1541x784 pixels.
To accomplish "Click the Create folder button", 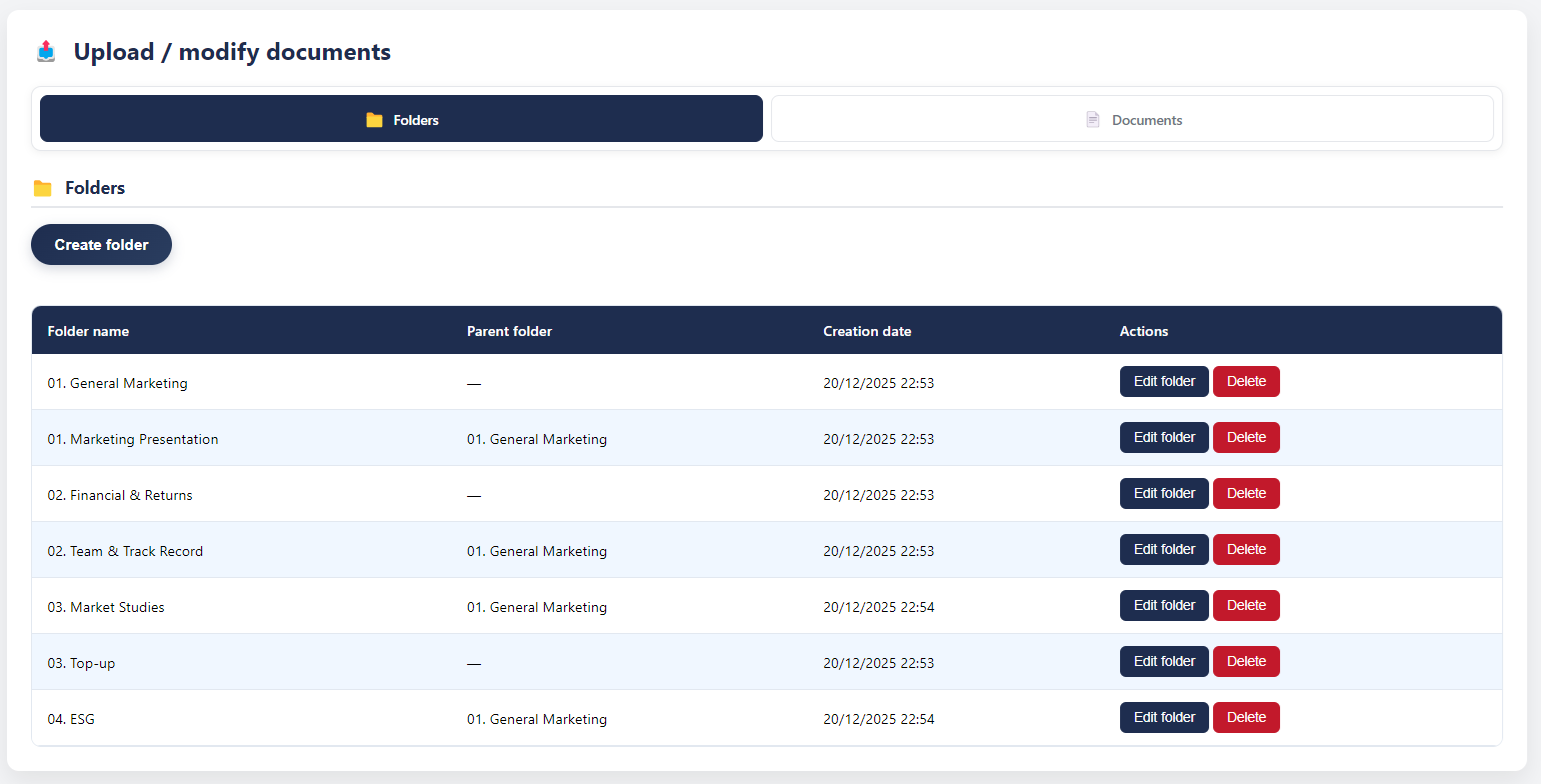I will click(x=101, y=244).
